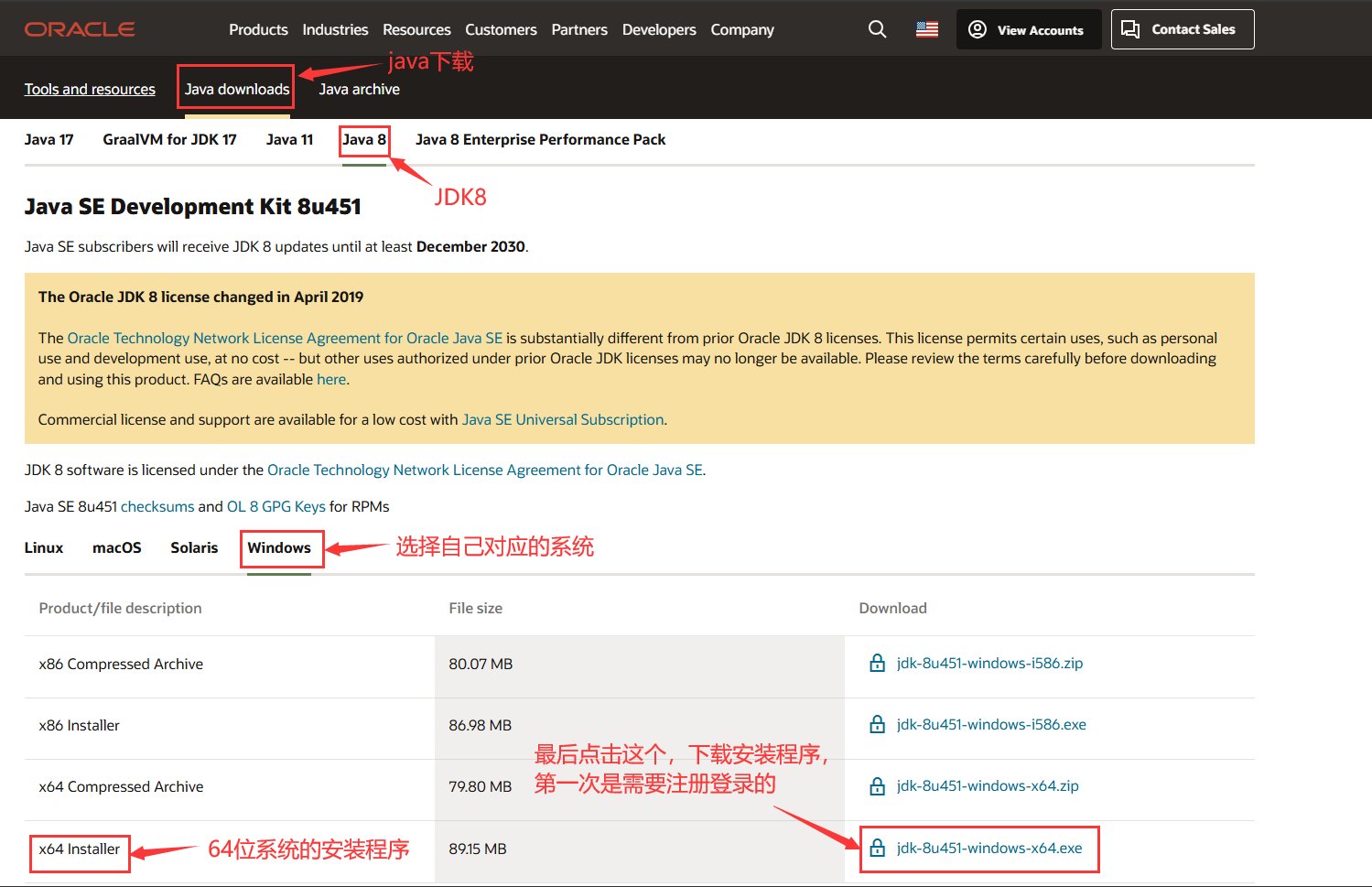Image resolution: width=1372 pixels, height=887 pixels.
Task: Open the Java archive section
Action: (x=359, y=89)
